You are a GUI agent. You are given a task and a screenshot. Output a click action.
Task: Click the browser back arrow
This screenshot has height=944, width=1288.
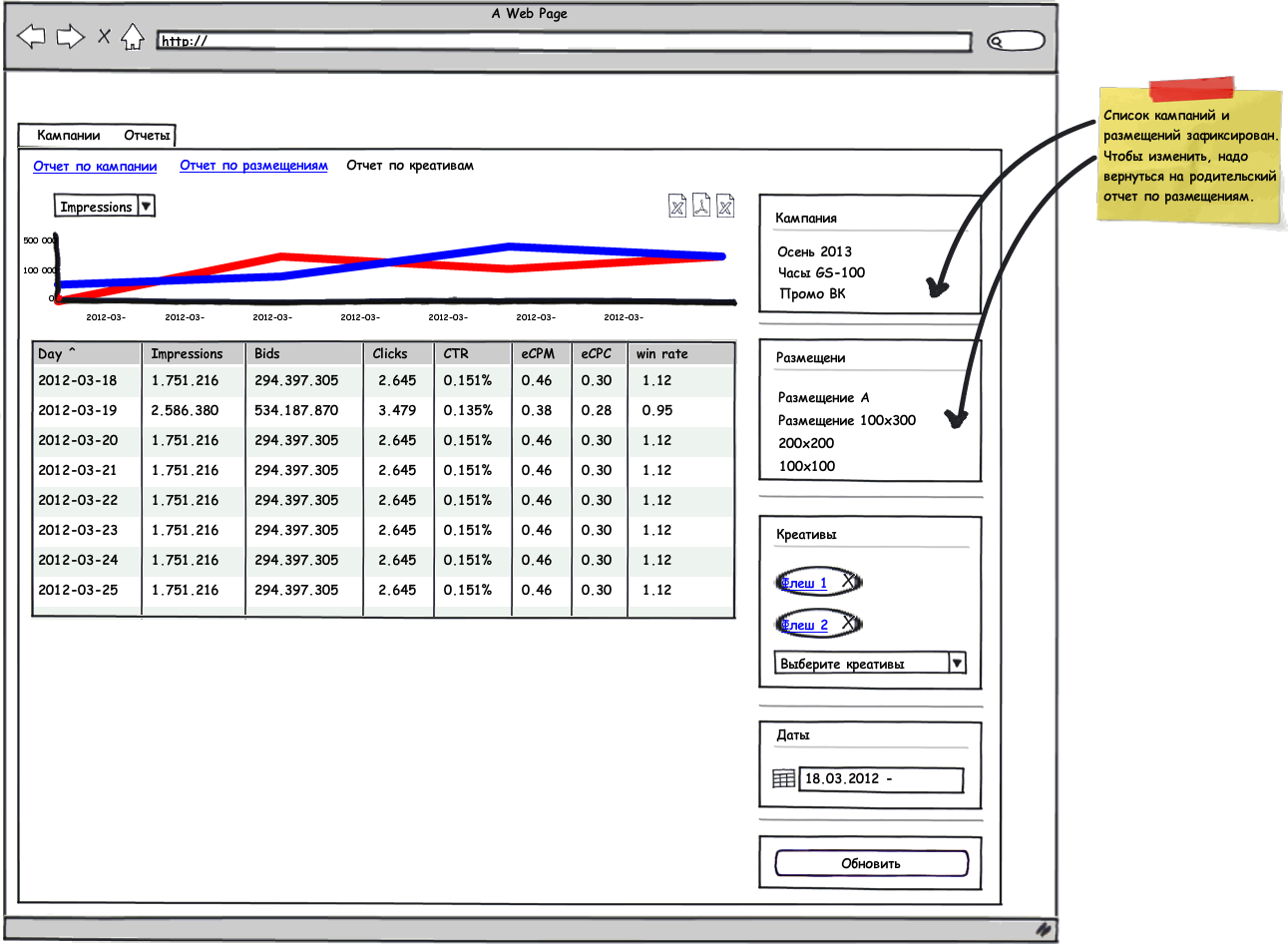click(32, 38)
